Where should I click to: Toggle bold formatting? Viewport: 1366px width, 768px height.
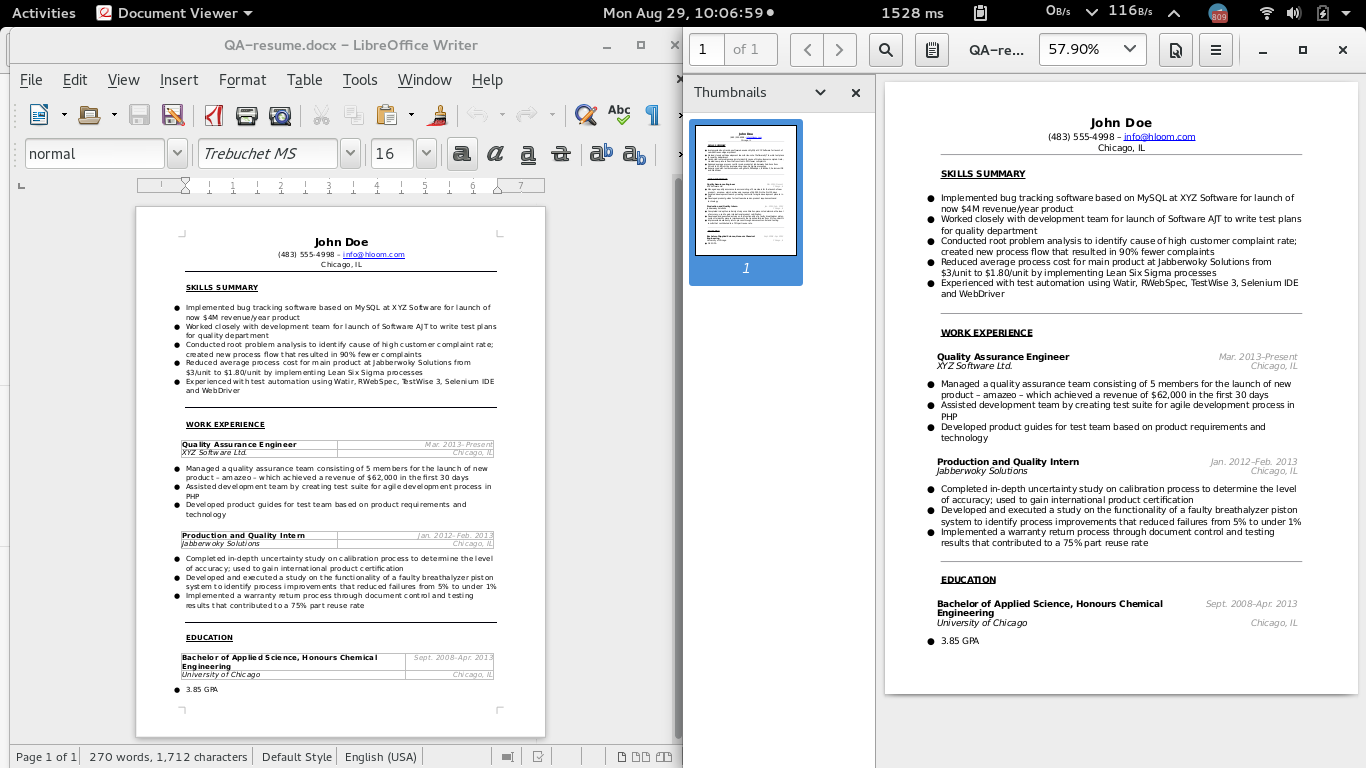point(461,153)
